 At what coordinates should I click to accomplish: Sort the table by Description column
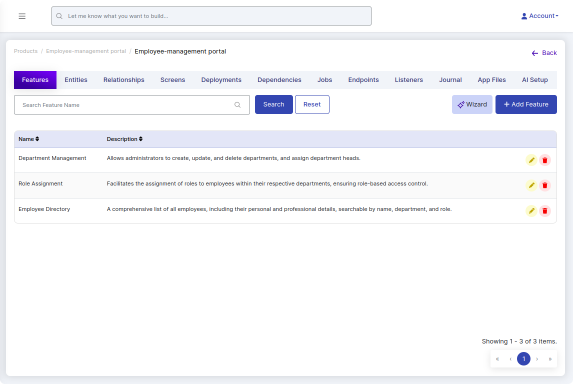click(x=125, y=139)
